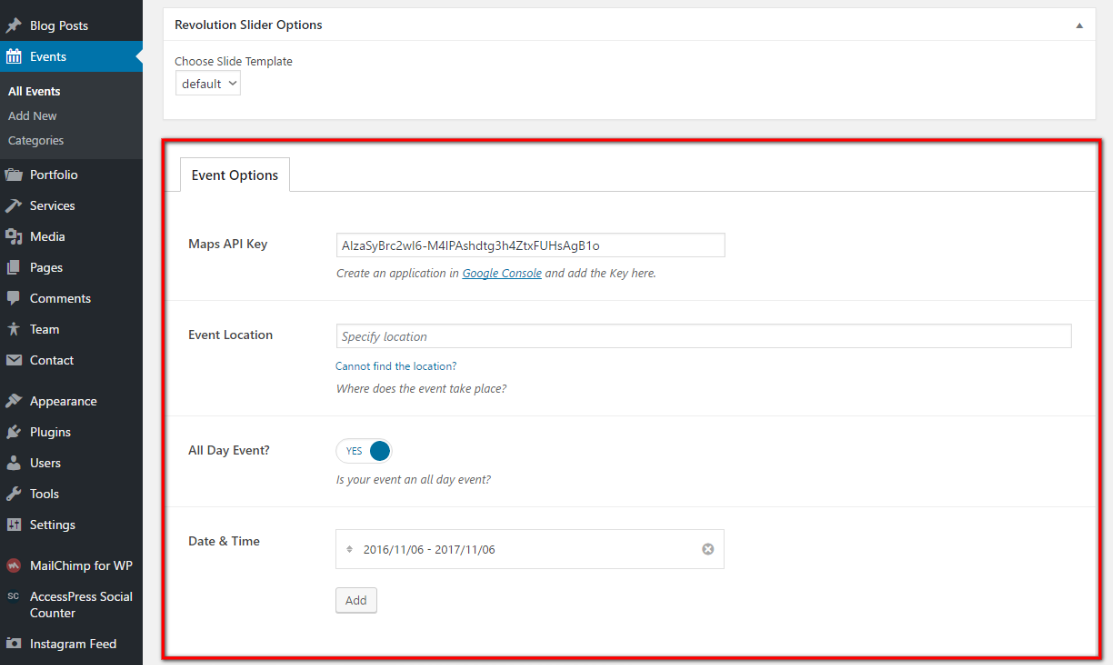Click the Comments speech bubble icon
Viewport: 1113px width, 665px height.
pos(14,299)
